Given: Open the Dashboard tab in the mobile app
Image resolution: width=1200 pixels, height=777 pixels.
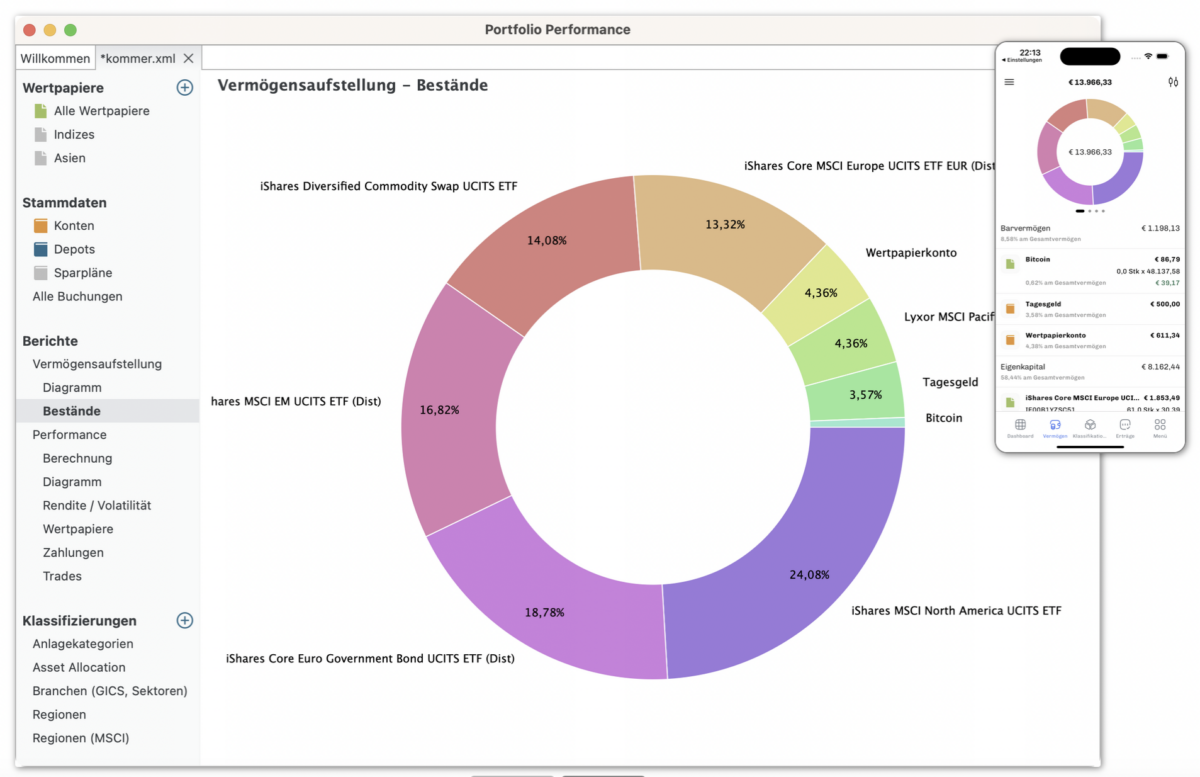Looking at the screenshot, I should [1019, 425].
